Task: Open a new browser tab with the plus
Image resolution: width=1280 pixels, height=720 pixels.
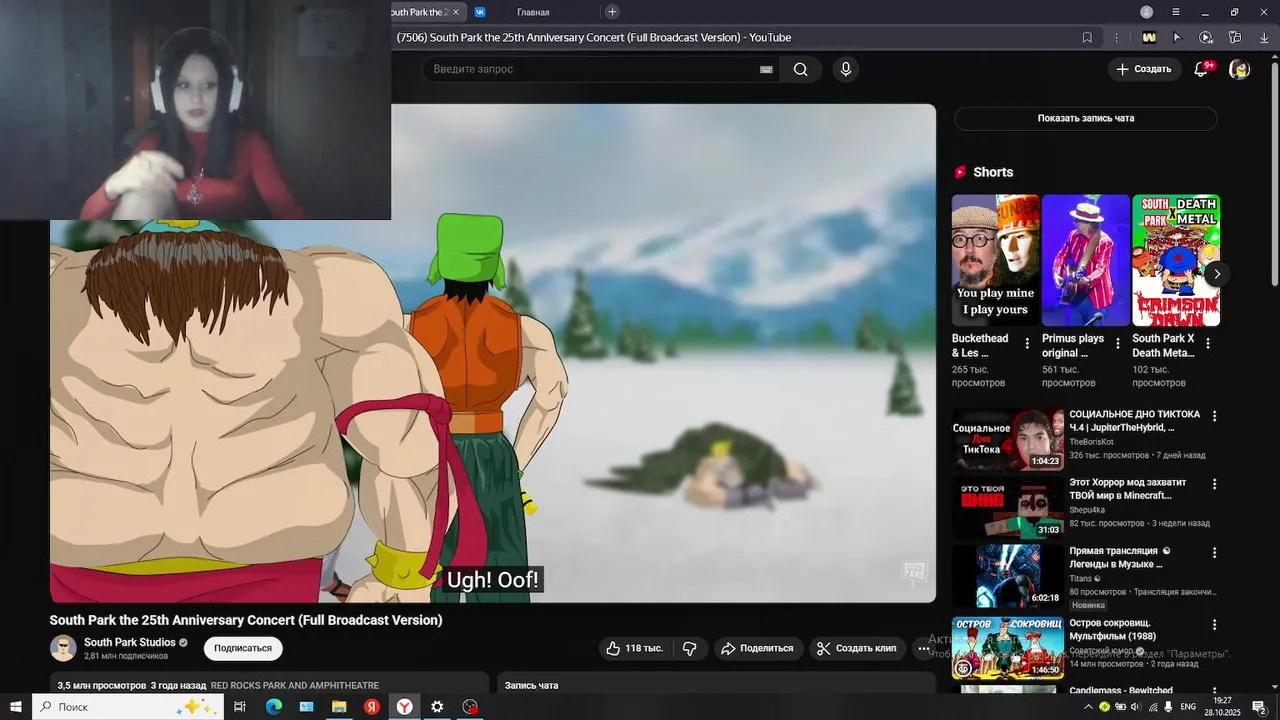Action: click(x=612, y=12)
